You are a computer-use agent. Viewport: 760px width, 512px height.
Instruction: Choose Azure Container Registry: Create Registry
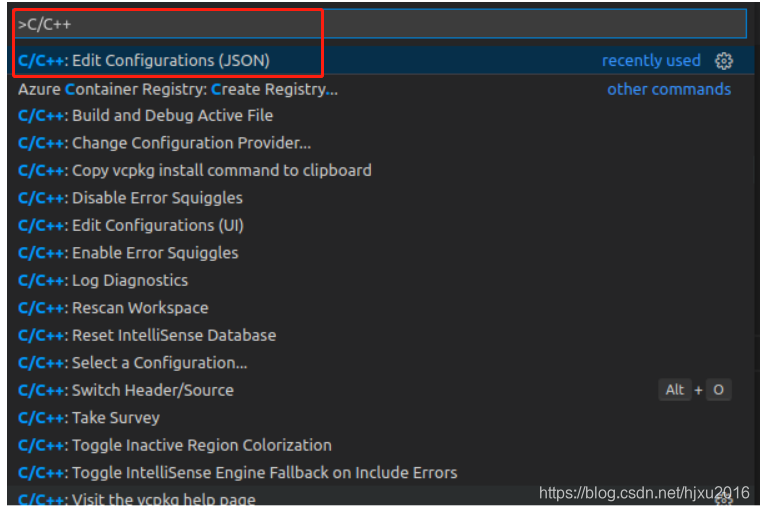(x=380, y=89)
